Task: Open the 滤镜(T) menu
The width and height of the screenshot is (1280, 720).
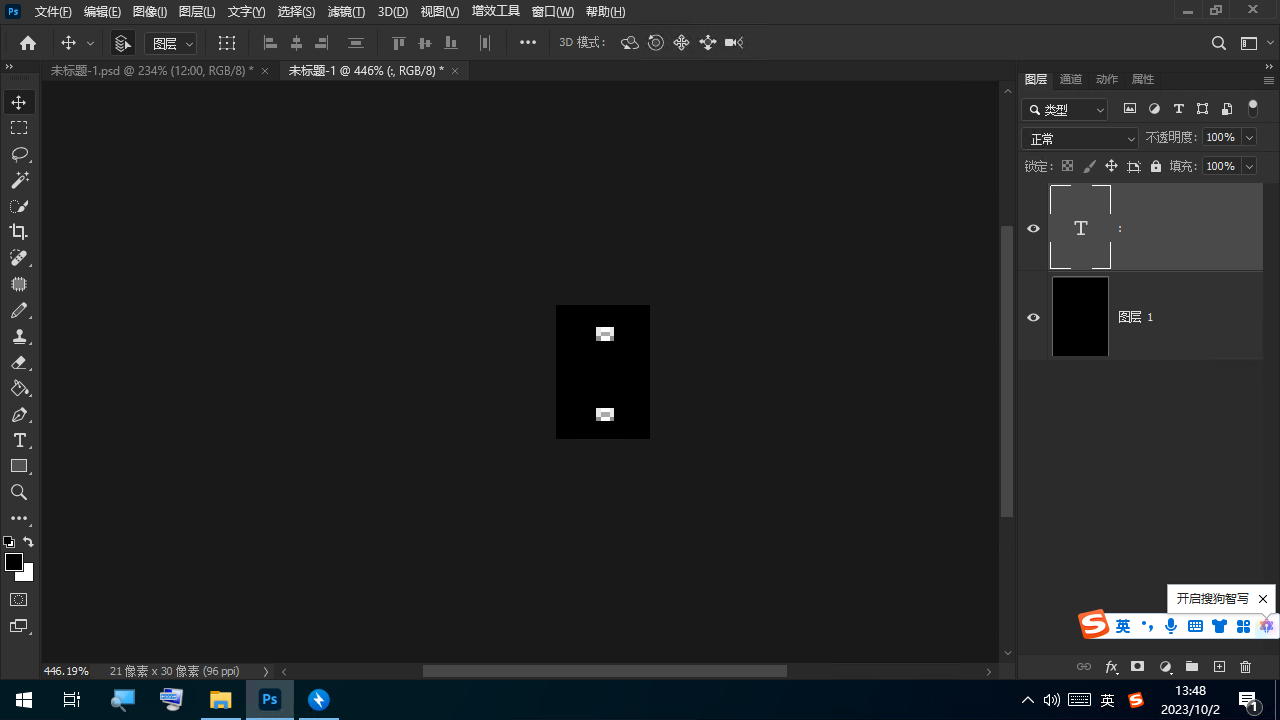Action: tap(346, 12)
